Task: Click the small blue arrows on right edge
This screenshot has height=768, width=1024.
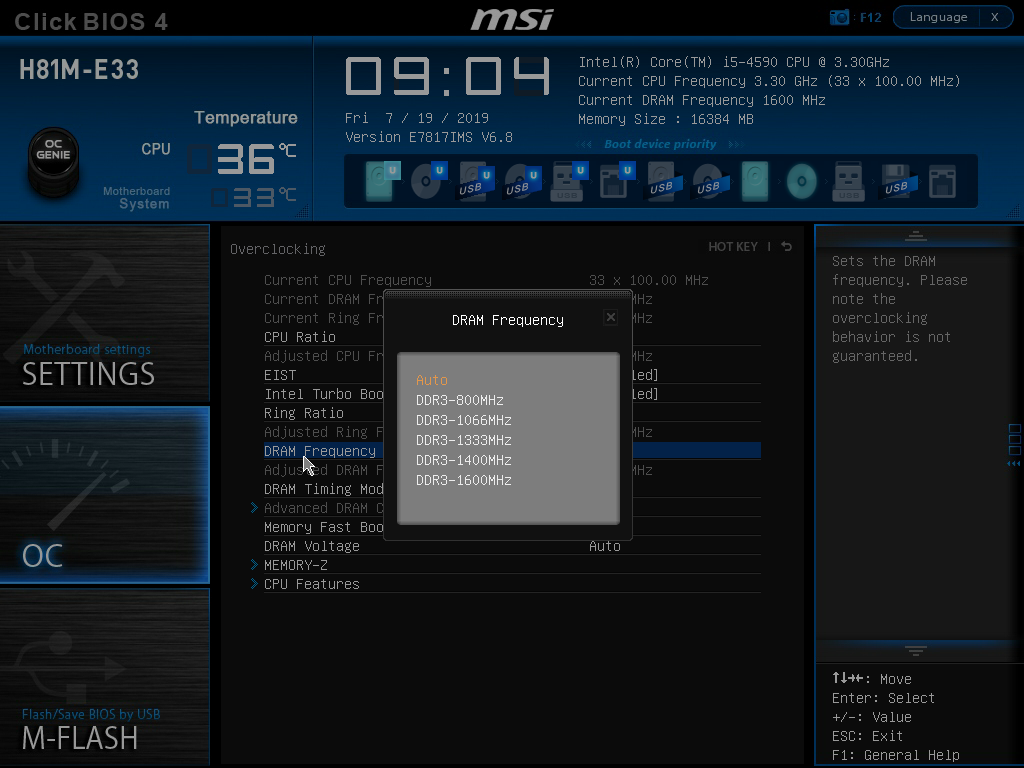Action: coord(1014,464)
